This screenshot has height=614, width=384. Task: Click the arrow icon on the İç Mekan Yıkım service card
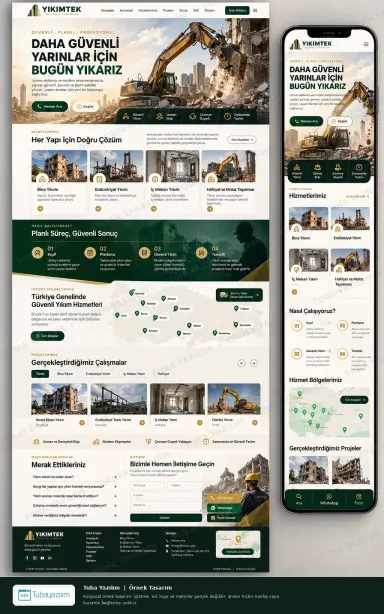pos(154,209)
